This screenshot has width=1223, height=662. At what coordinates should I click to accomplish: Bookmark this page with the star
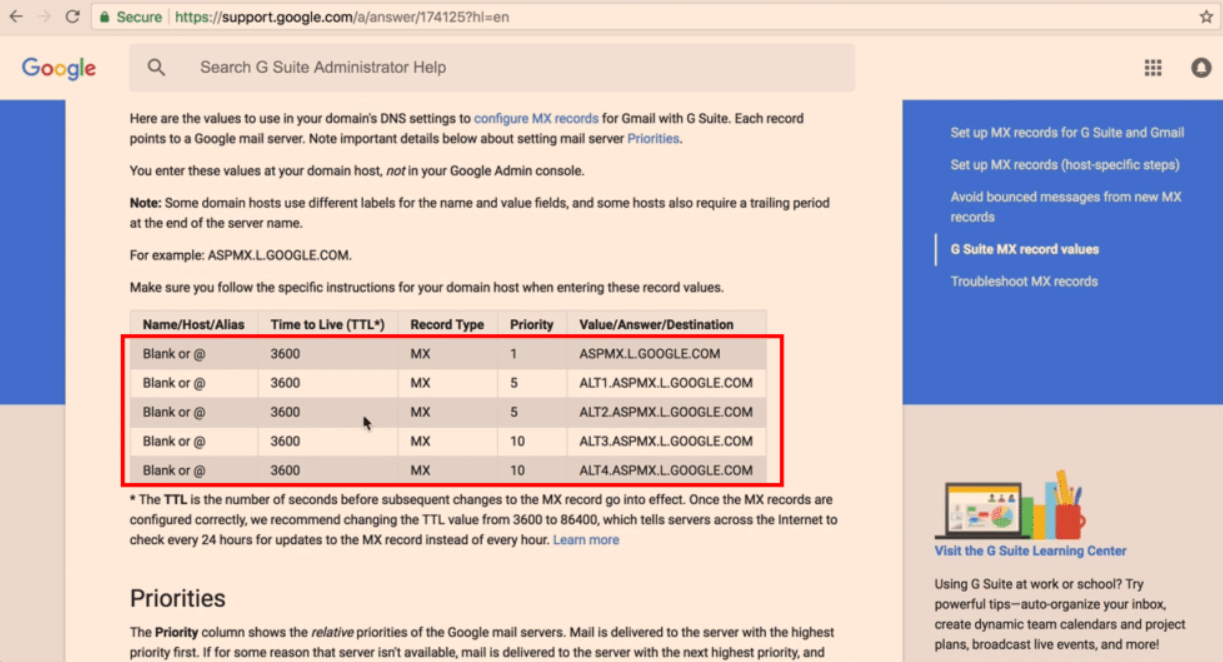[1208, 16]
